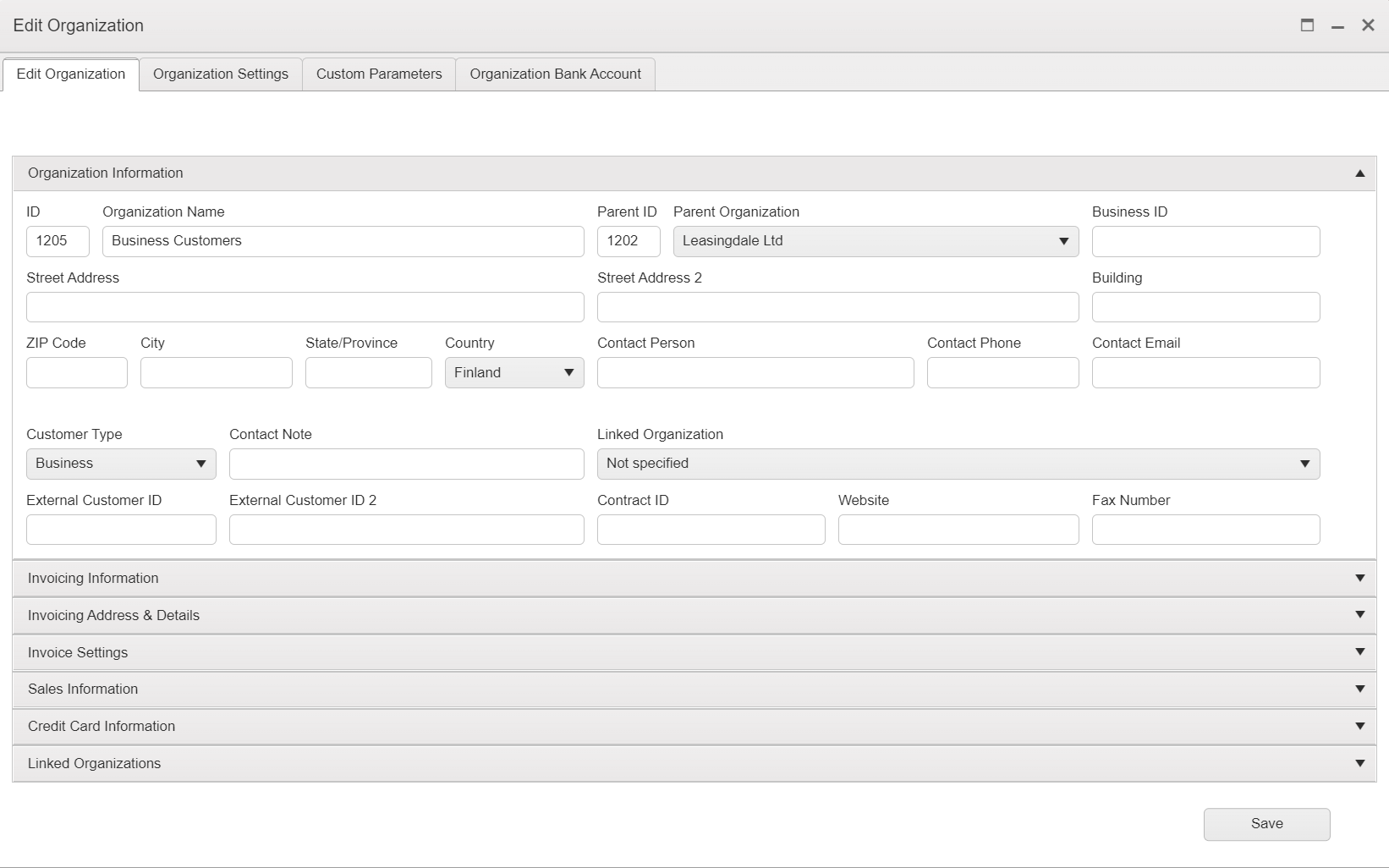1389x868 pixels.
Task: Click the Fax Number input field
Action: (1205, 530)
